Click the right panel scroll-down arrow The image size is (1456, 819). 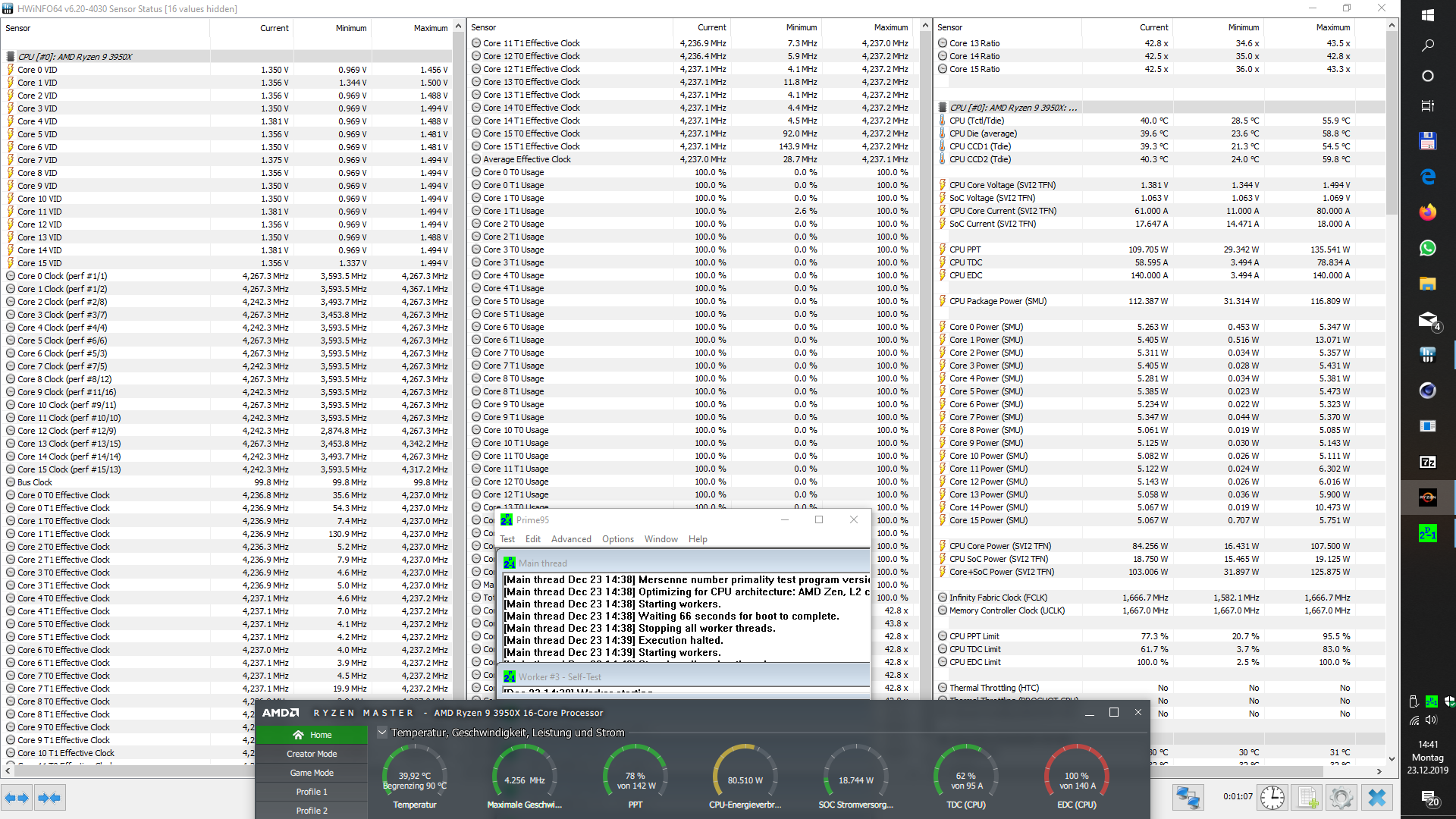(1392, 758)
